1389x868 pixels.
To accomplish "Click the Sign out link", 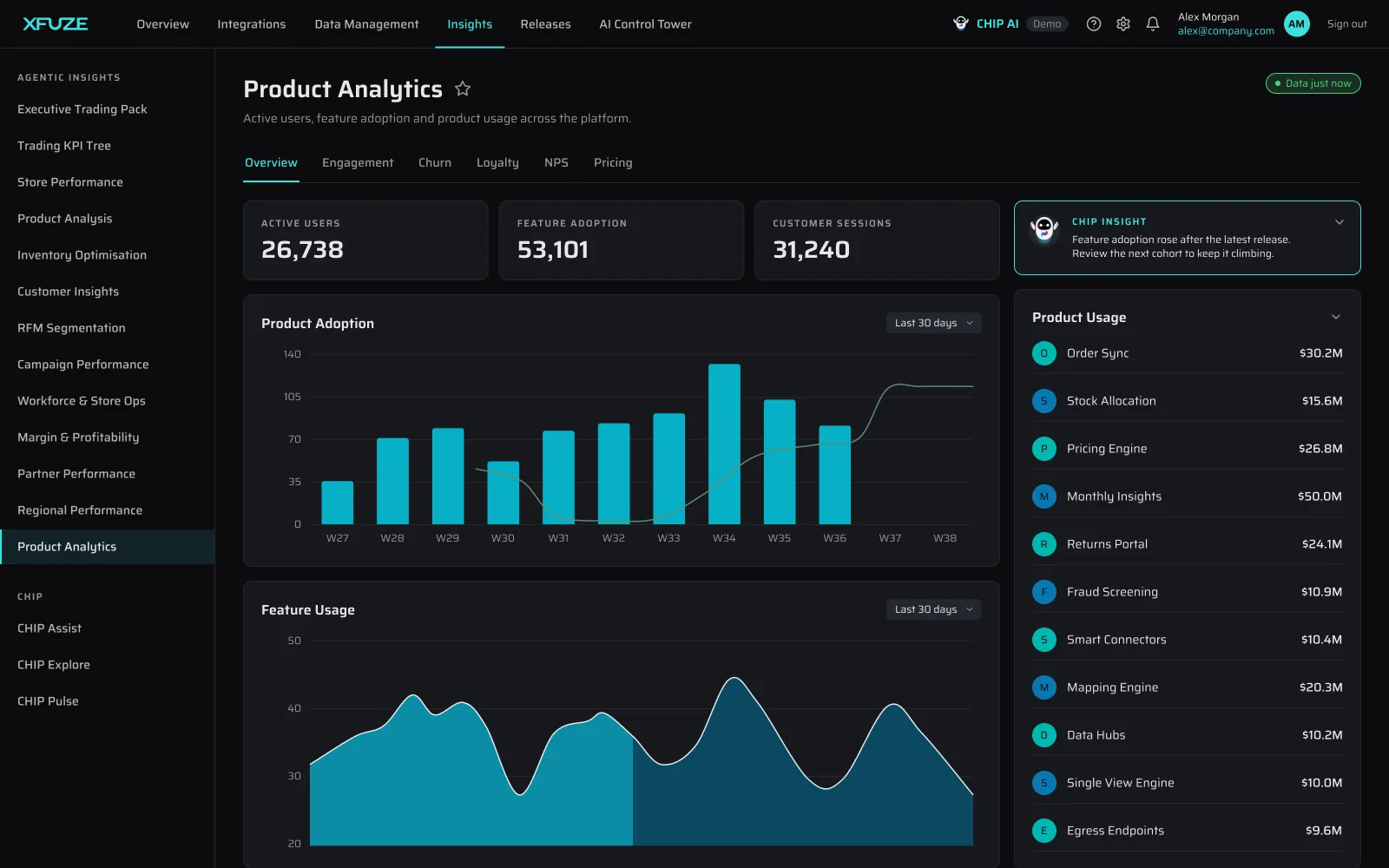I will tap(1346, 24).
